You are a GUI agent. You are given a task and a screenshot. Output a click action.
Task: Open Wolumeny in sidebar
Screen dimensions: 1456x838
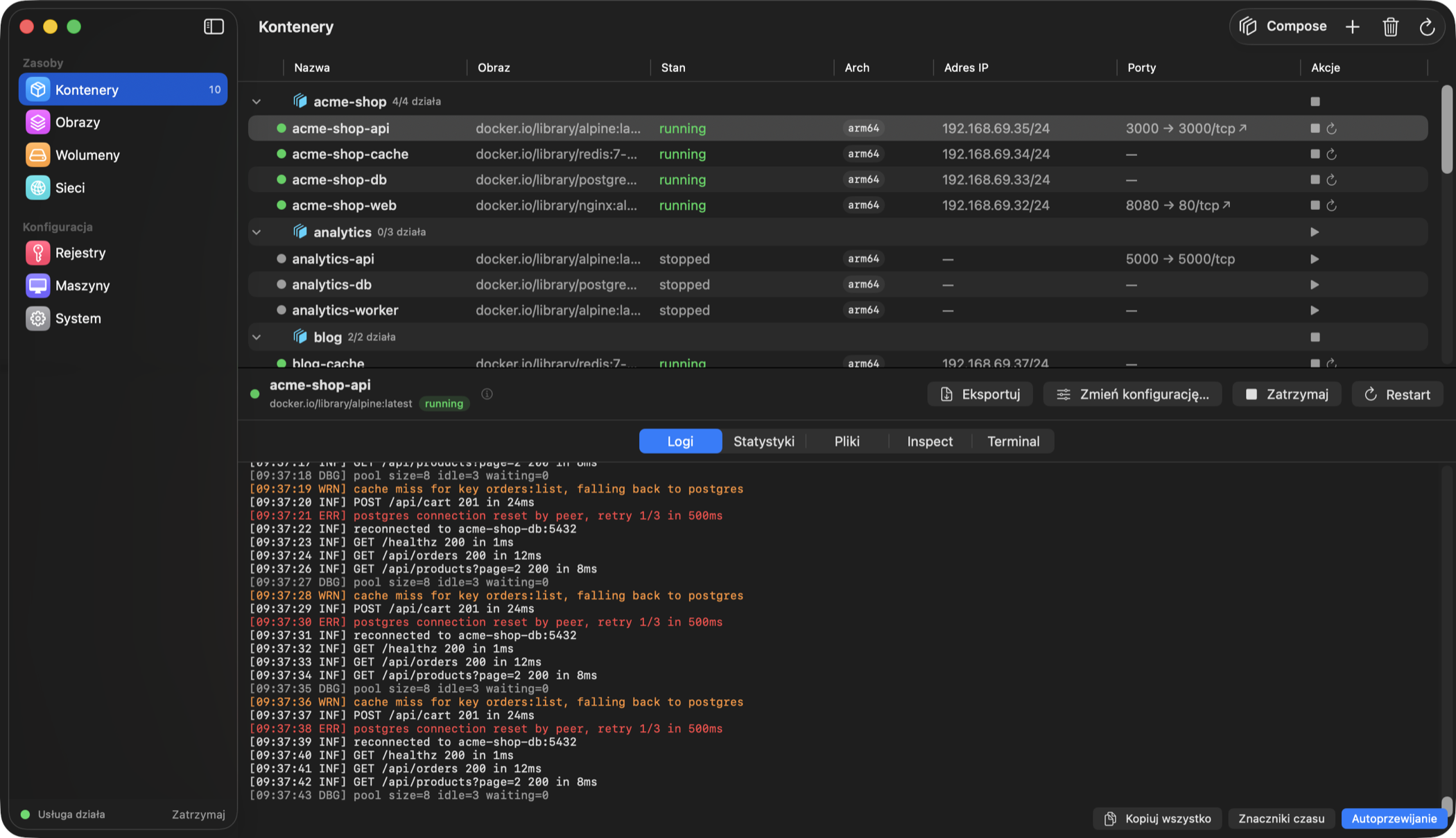tap(123, 155)
